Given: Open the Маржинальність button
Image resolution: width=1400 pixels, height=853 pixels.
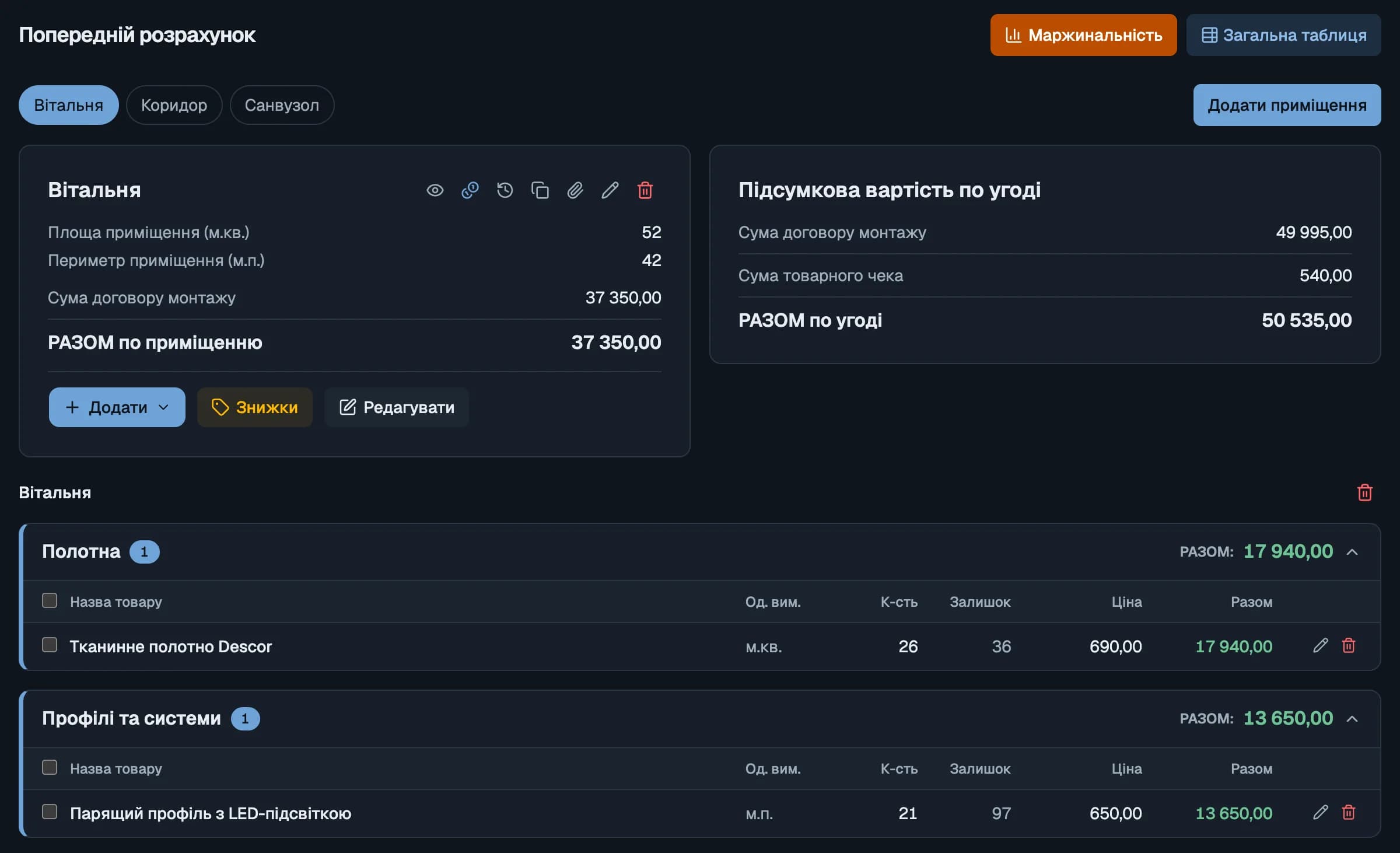Looking at the screenshot, I should coord(1083,35).
